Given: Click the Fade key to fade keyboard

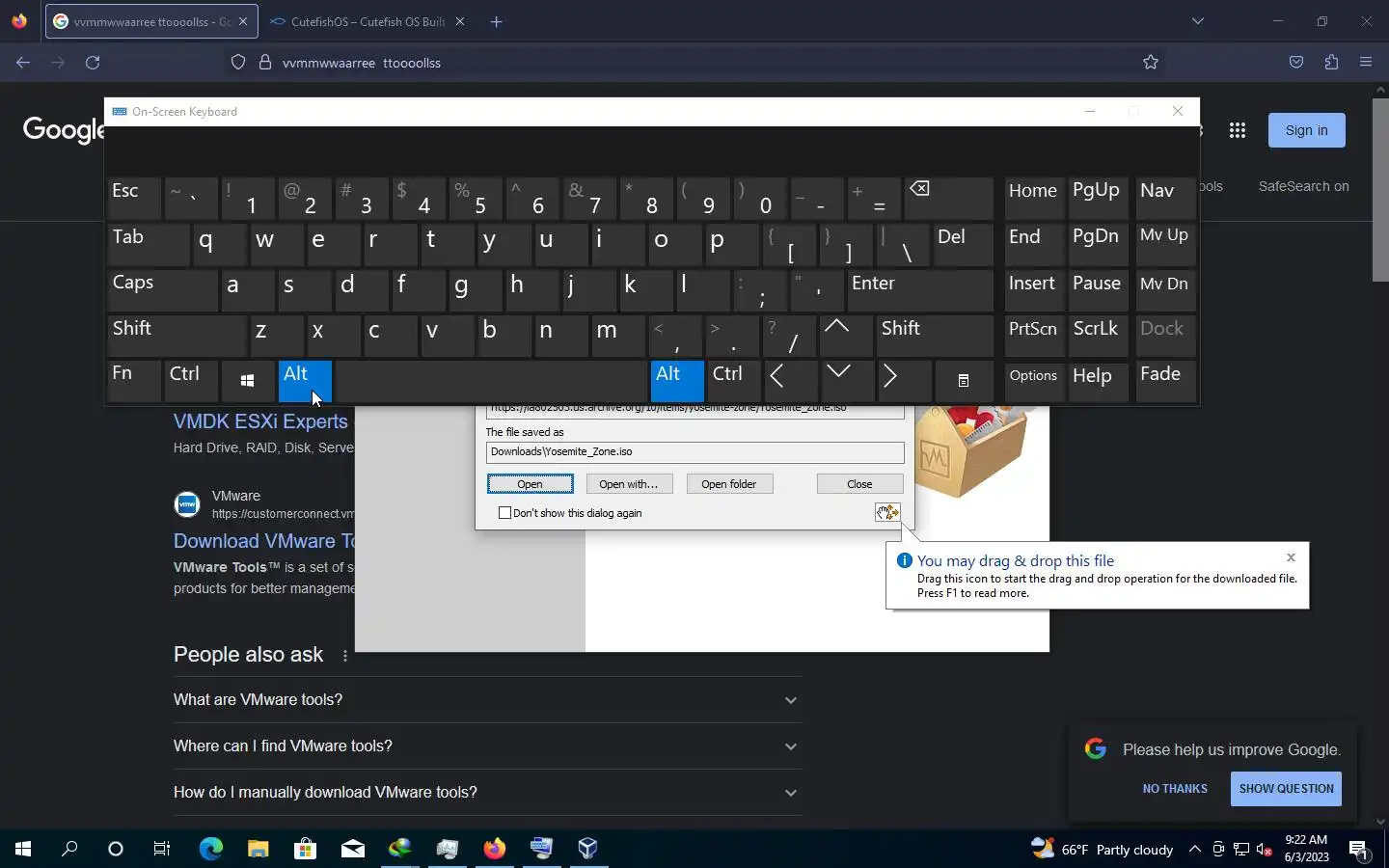Looking at the screenshot, I should [1165, 381].
